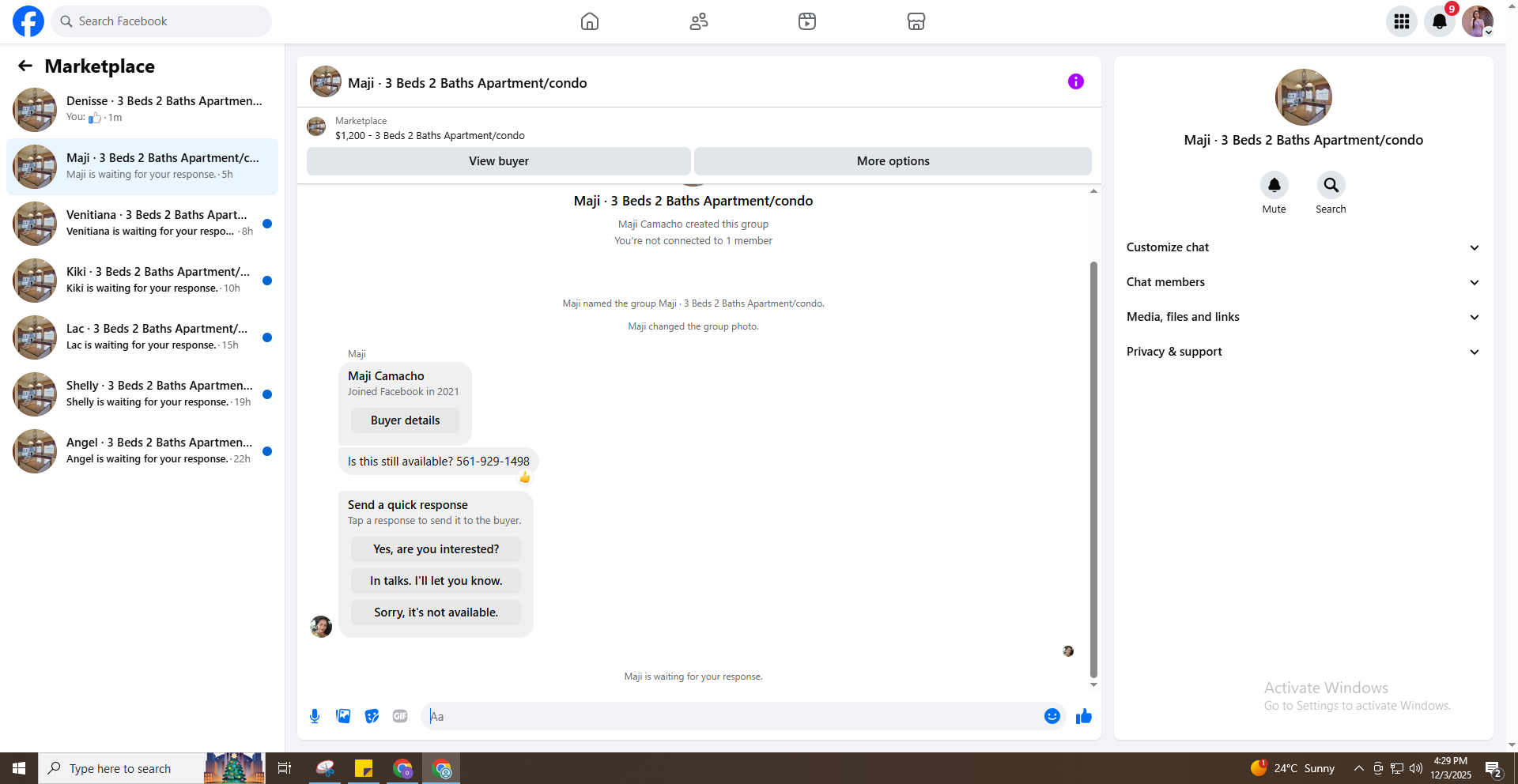This screenshot has width=1518, height=784.
Task: Open Task View on the taskbar
Action: 285,768
